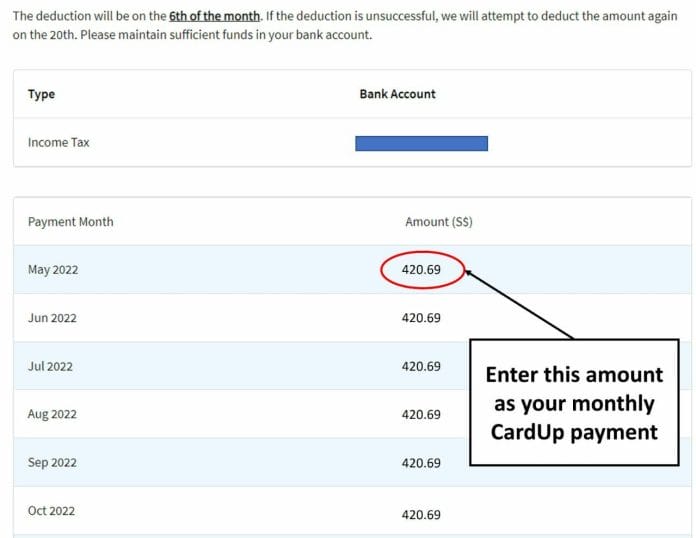Click the underlined '6th of the month' text
Image resolution: width=696 pixels, height=538 pixels.
214,16
